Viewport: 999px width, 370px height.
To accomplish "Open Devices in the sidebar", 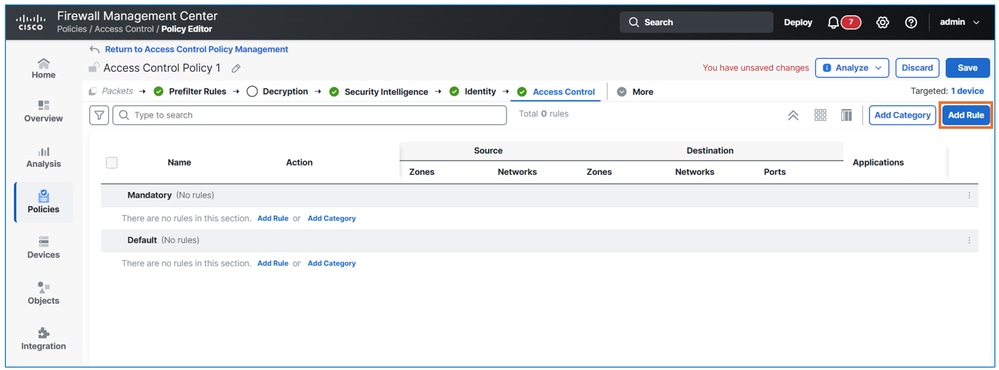I will tap(43, 248).
